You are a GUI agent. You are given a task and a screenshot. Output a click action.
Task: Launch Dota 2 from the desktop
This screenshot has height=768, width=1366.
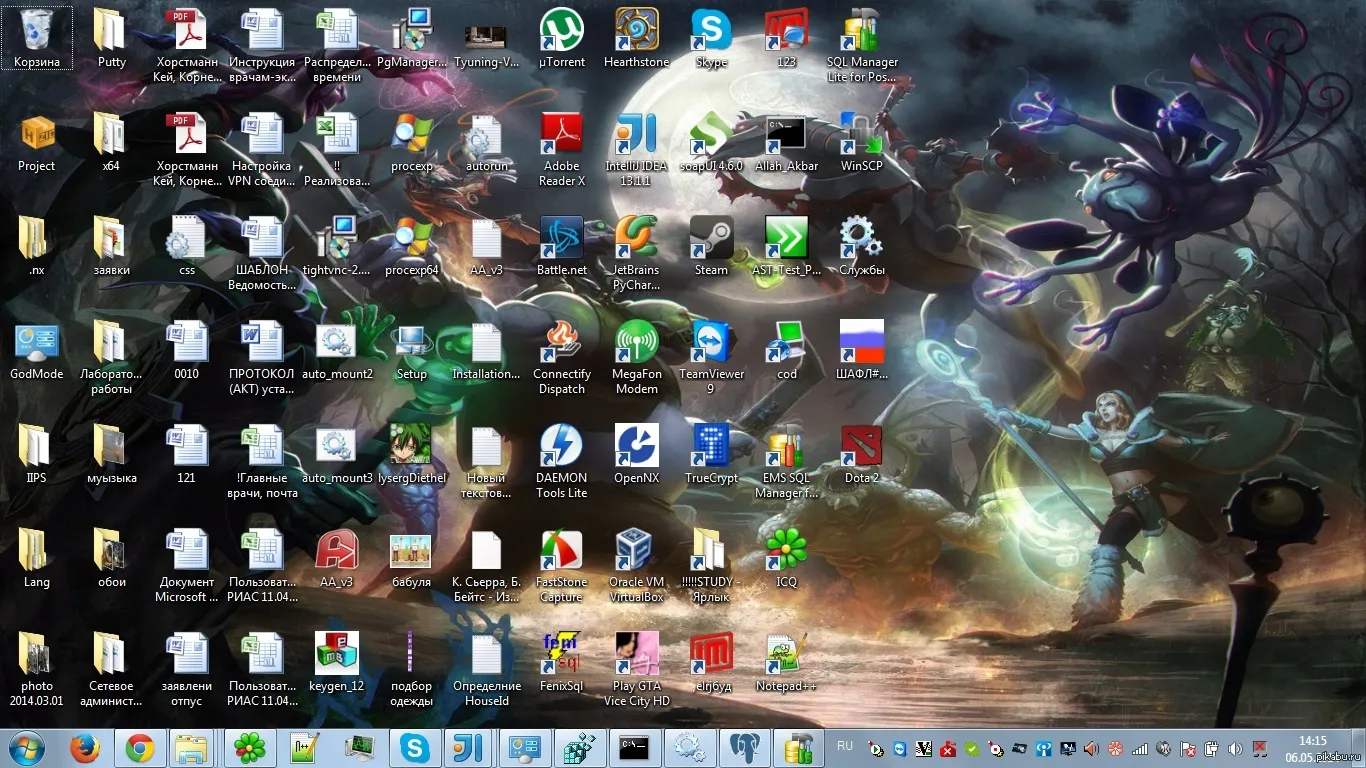tap(861, 454)
